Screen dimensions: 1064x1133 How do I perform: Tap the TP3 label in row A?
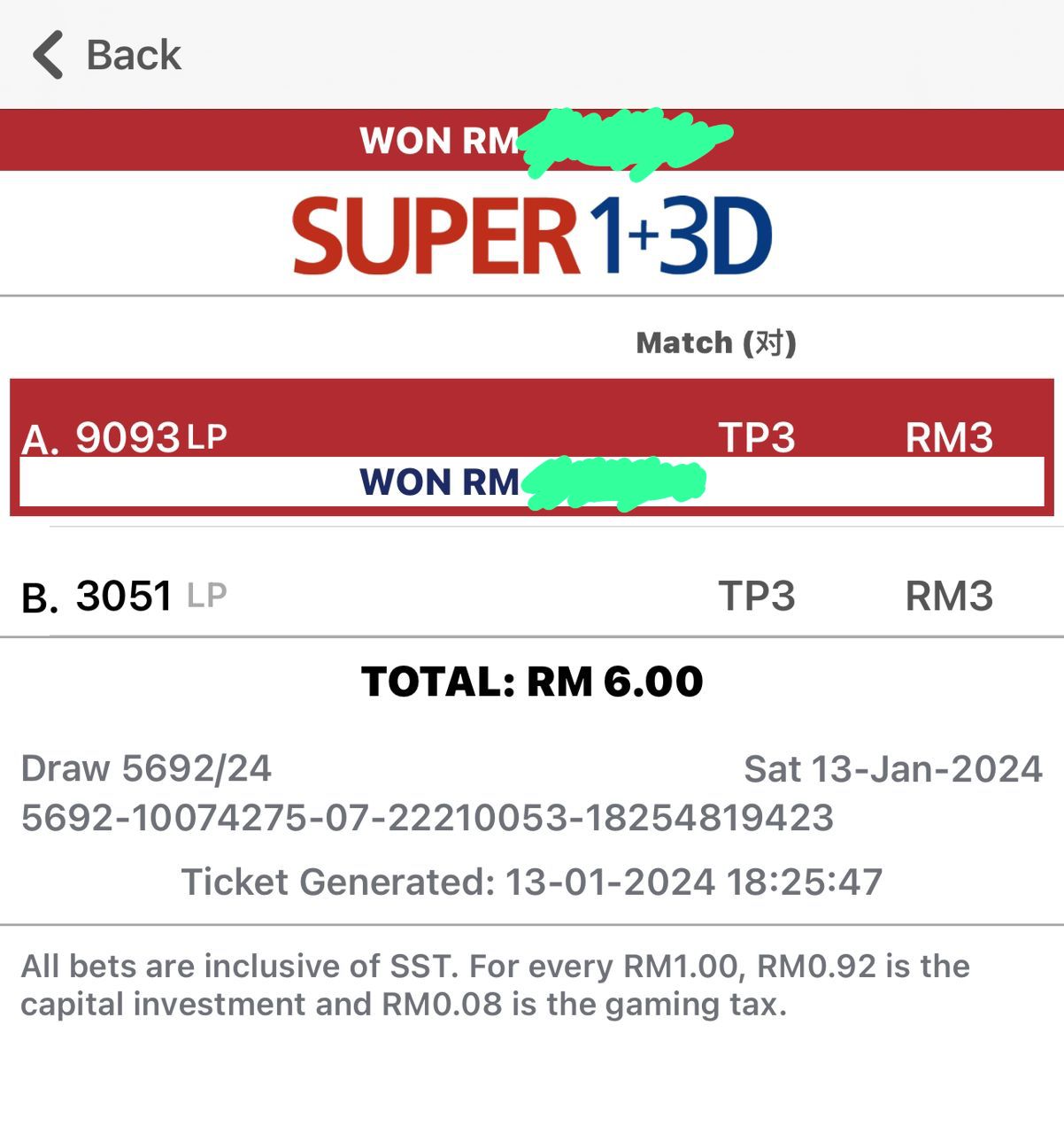[x=756, y=437]
